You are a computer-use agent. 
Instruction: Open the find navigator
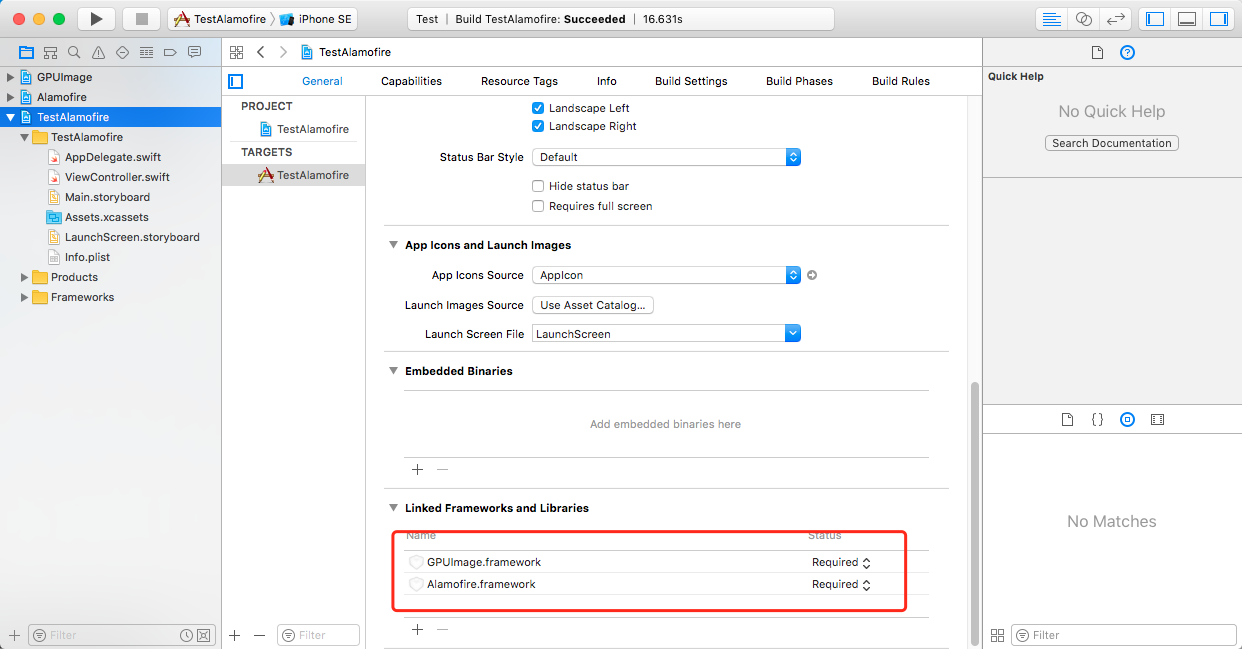[x=74, y=52]
